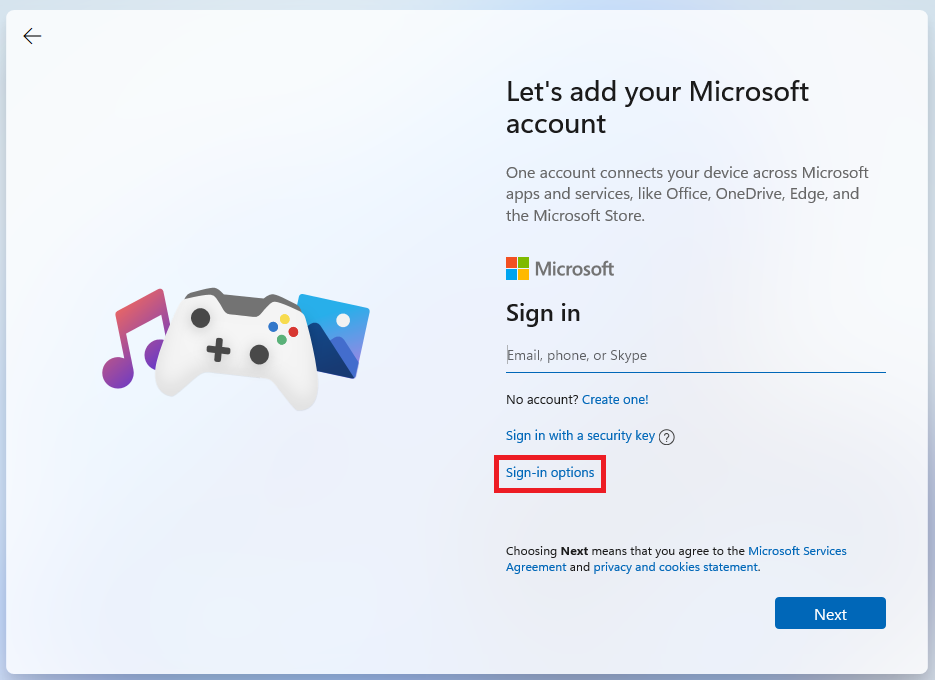
Task: Click the Sign in heading
Action: 543,313
